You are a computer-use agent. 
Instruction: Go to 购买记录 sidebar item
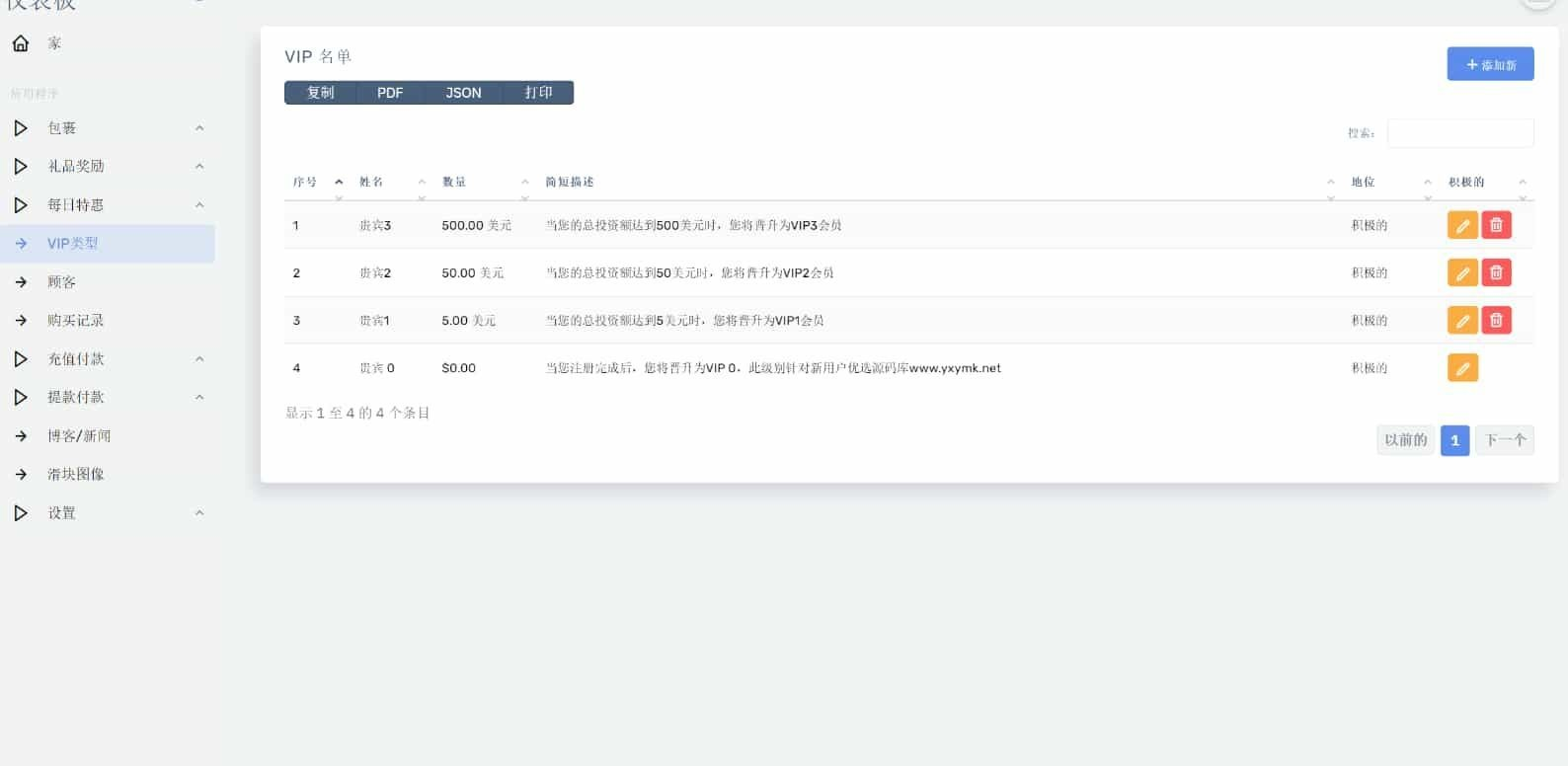[75, 321]
